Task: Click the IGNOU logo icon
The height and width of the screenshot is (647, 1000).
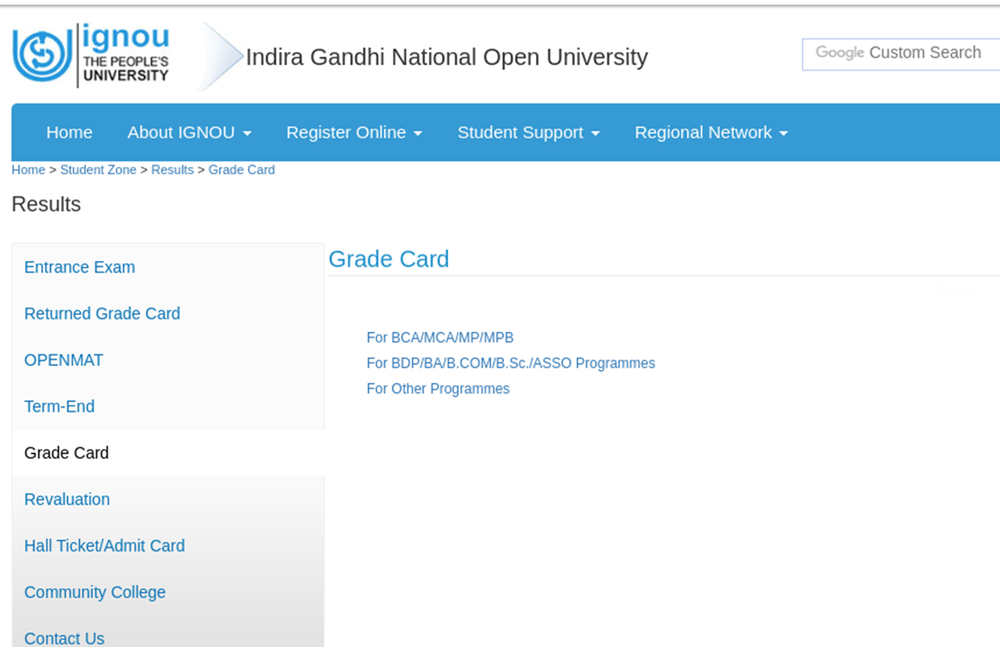Action: pos(42,55)
